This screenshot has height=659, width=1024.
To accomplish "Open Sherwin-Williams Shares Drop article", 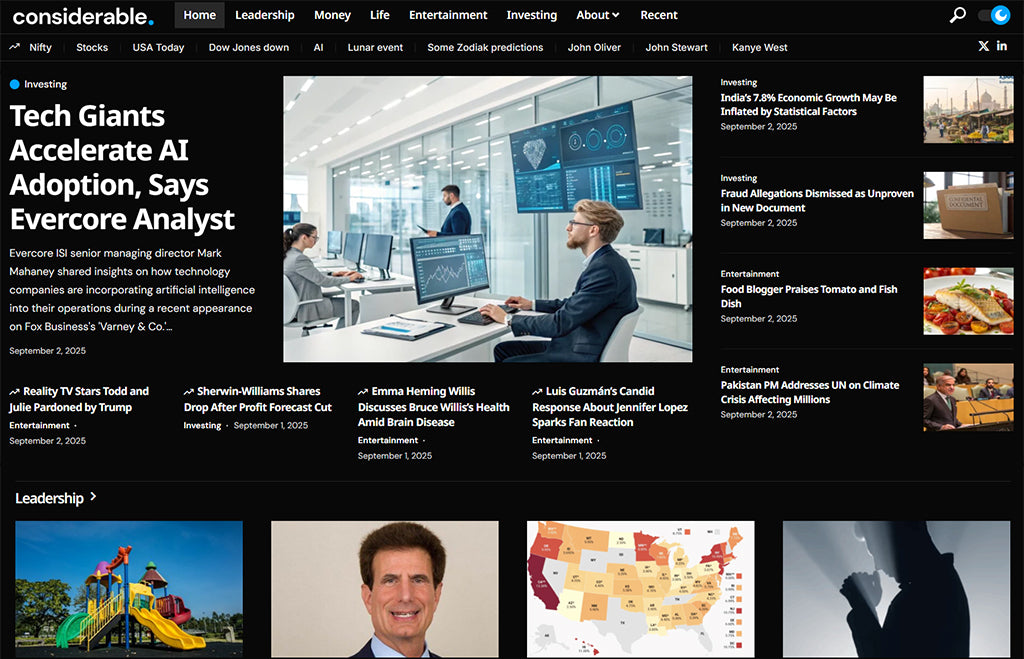I will tap(258, 399).
